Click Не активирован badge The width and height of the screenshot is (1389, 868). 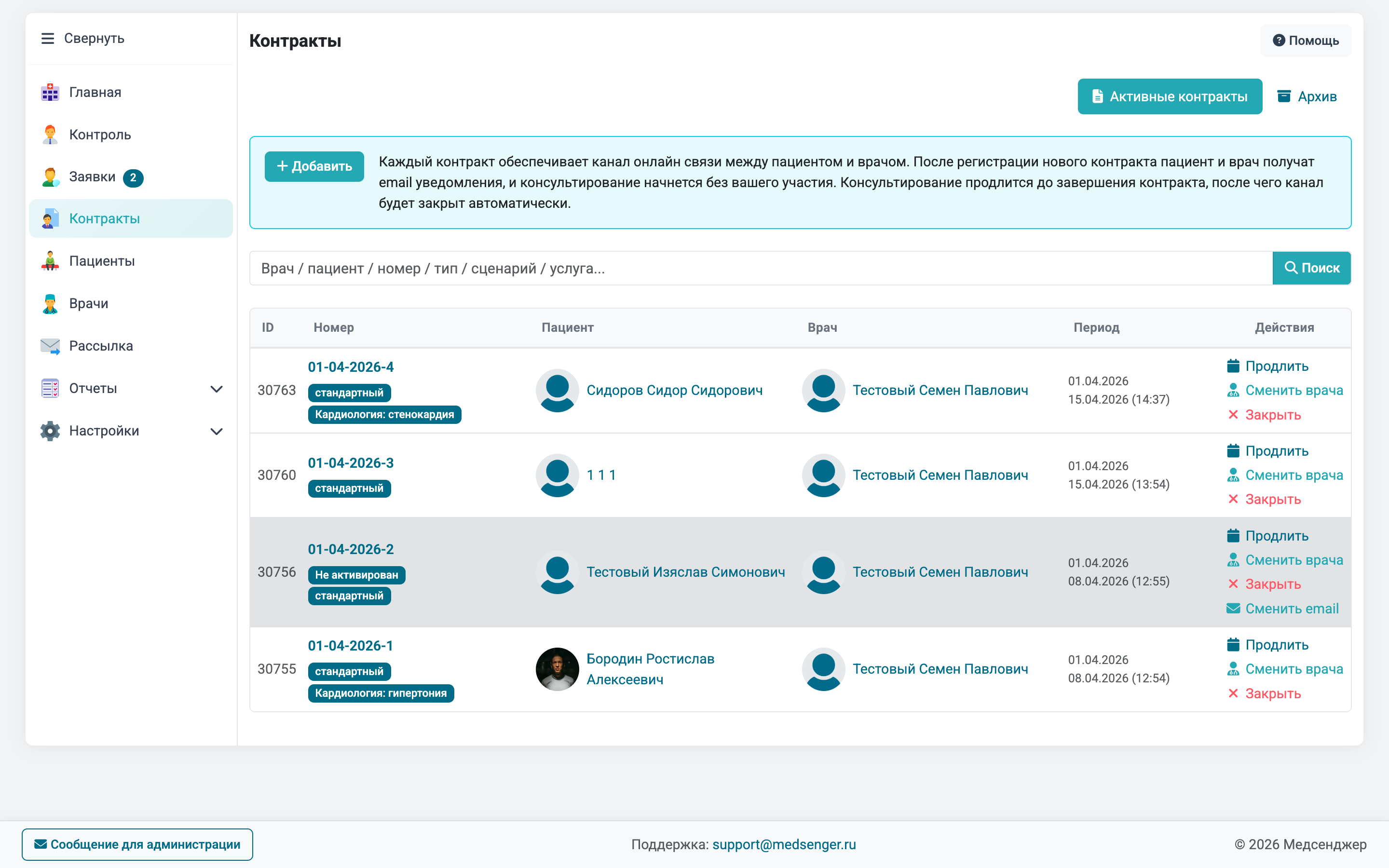(356, 575)
